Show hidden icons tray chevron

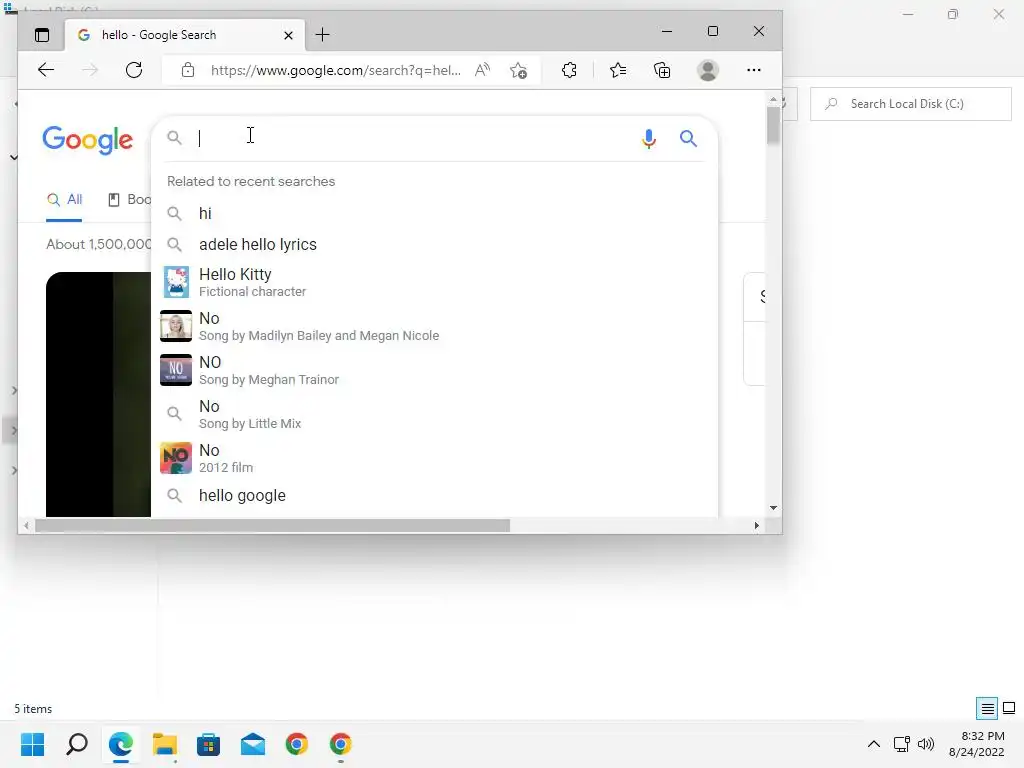pyautogui.click(x=874, y=744)
